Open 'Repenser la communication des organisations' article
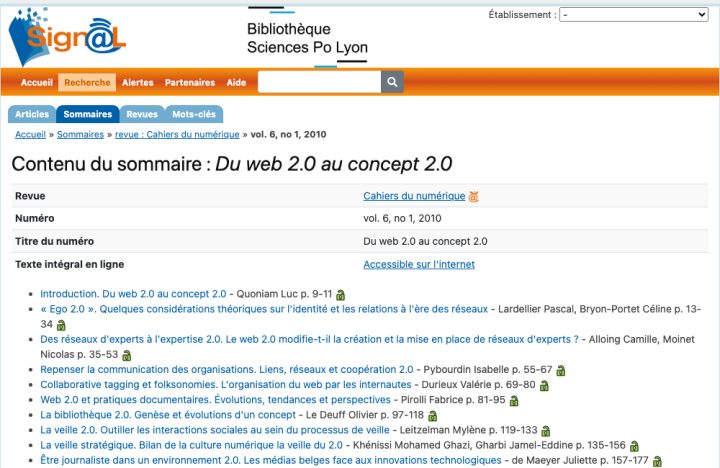 [x=227, y=370]
